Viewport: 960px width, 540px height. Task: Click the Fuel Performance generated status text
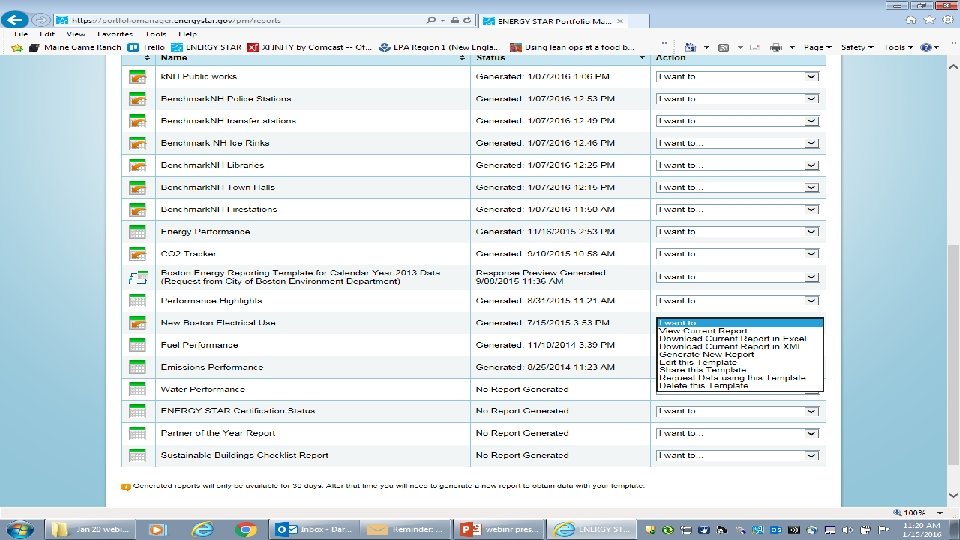coord(545,345)
